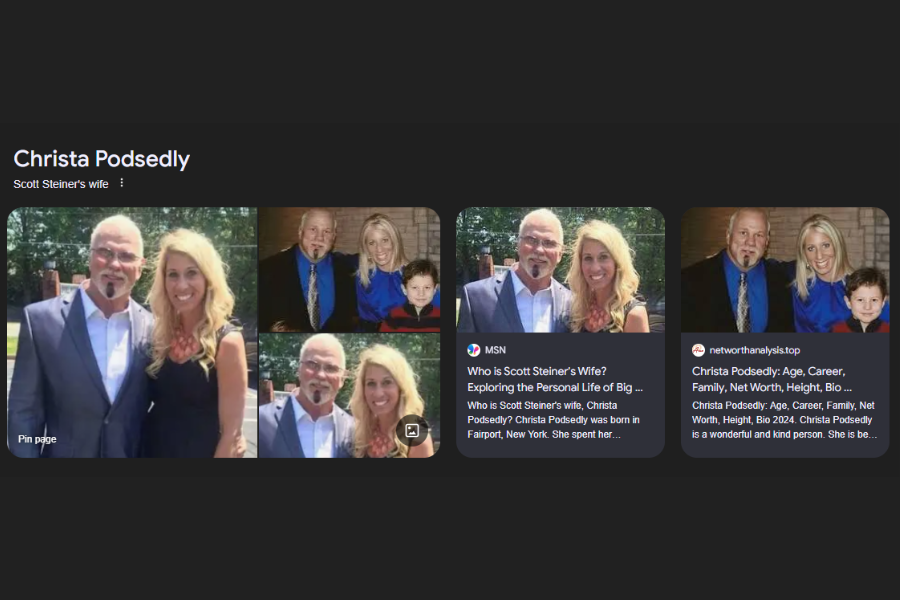Open 'Christa Podsedly: Age, Career' article link
Image resolution: width=900 pixels, height=600 pixels.
click(772, 379)
